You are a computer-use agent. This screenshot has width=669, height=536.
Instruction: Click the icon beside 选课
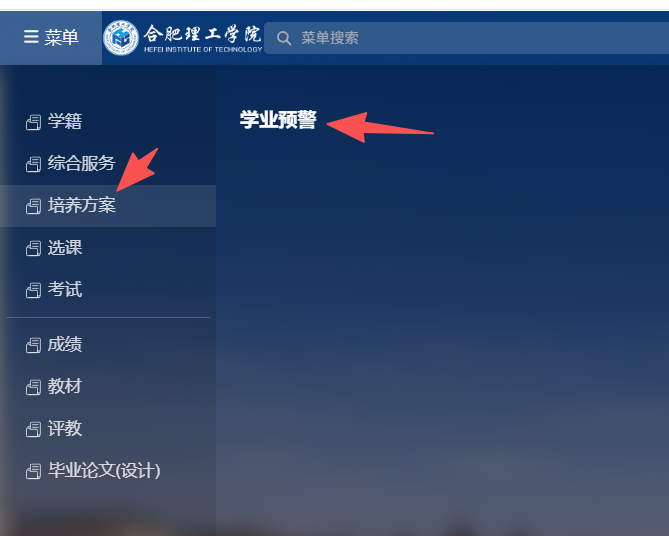pyautogui.click(x=34, y=248)
